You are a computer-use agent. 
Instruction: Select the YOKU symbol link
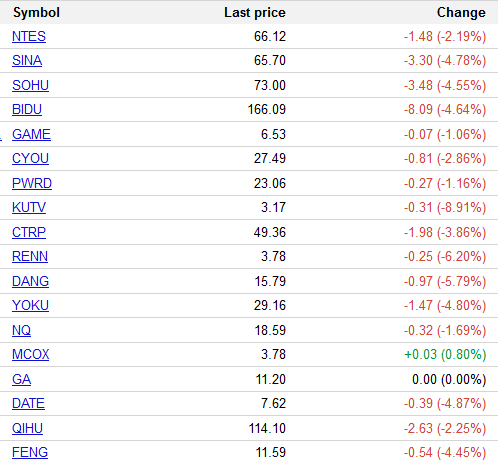30,306
